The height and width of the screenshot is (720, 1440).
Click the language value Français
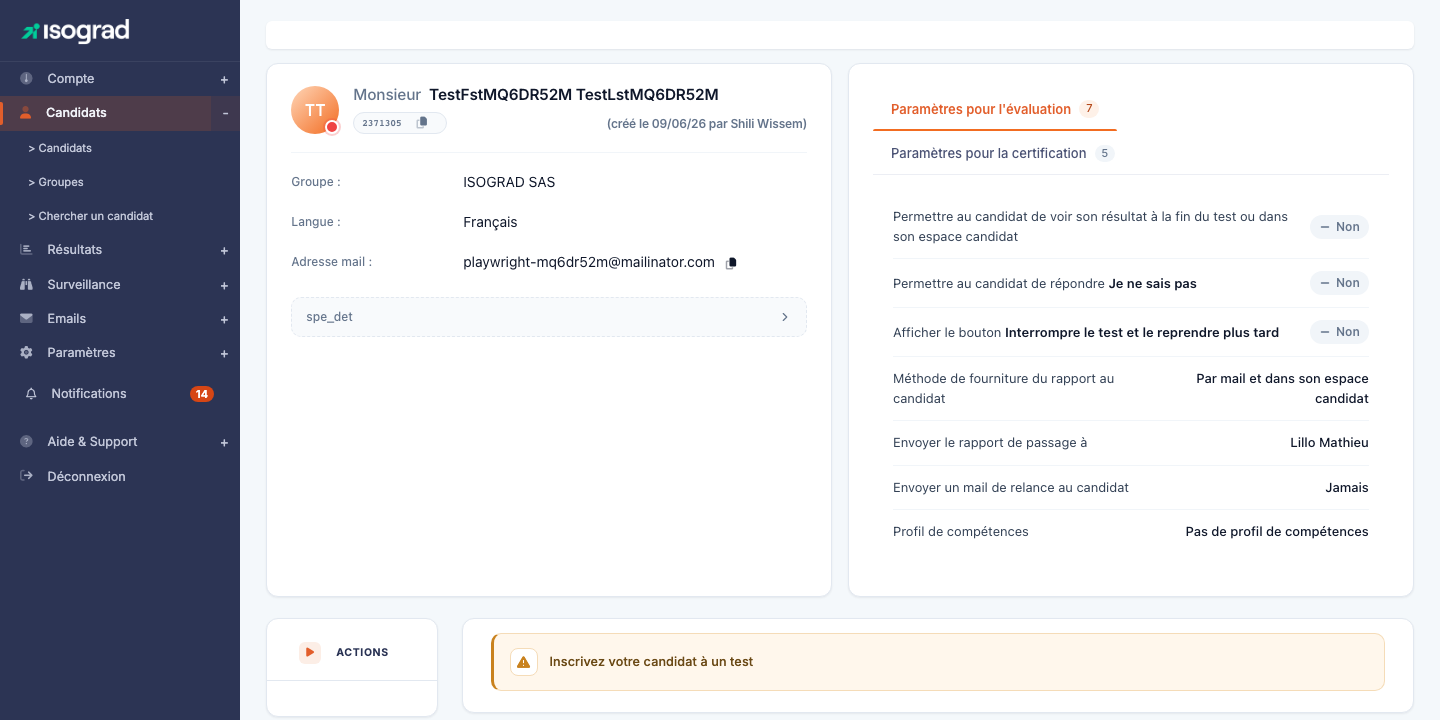coord(490,223)
